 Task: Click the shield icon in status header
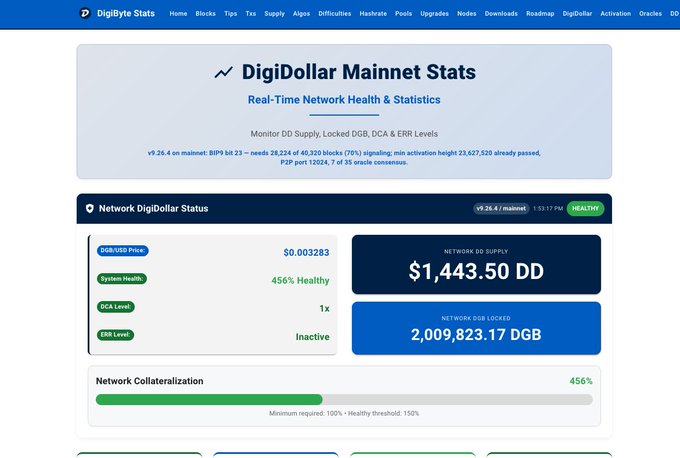click(90, 209)
